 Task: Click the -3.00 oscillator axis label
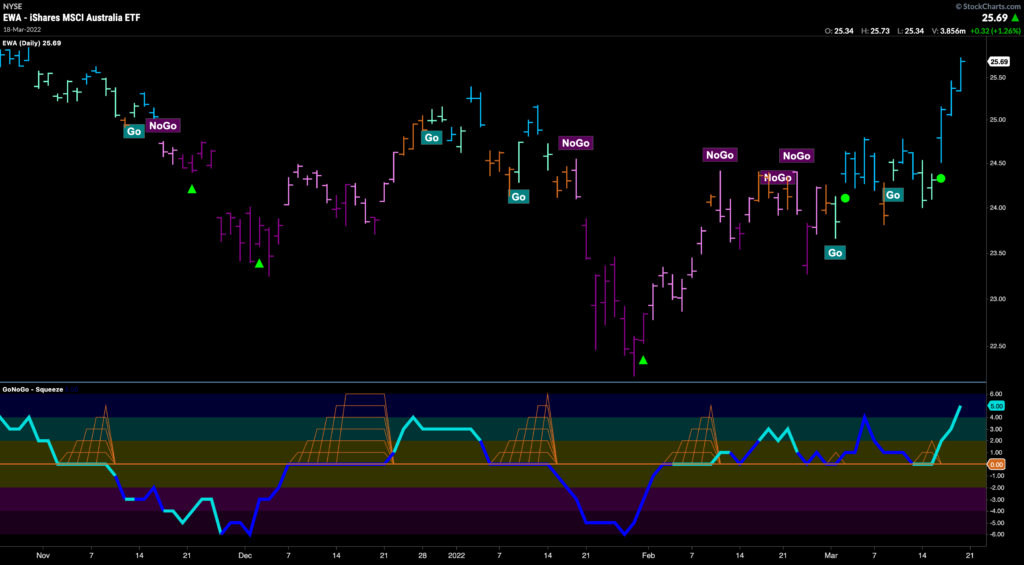click(x=996, y=499)
